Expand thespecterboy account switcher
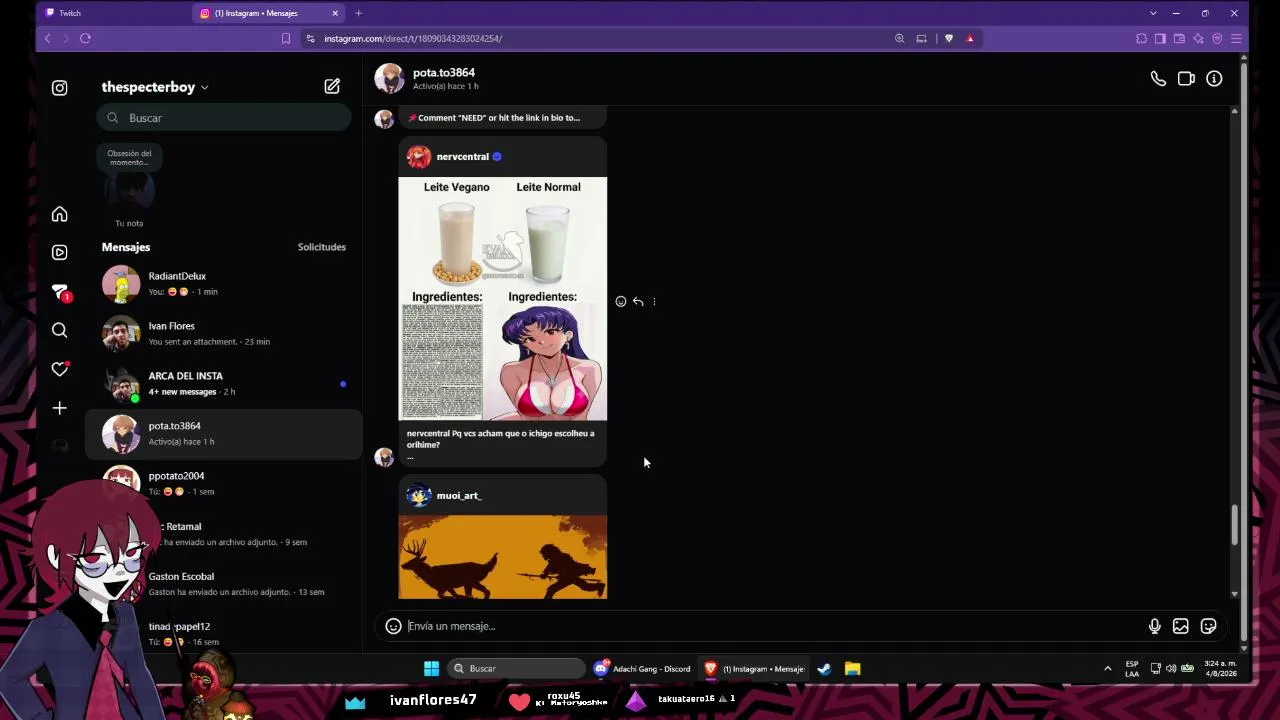1280x720 pixels. coord(155,87)
